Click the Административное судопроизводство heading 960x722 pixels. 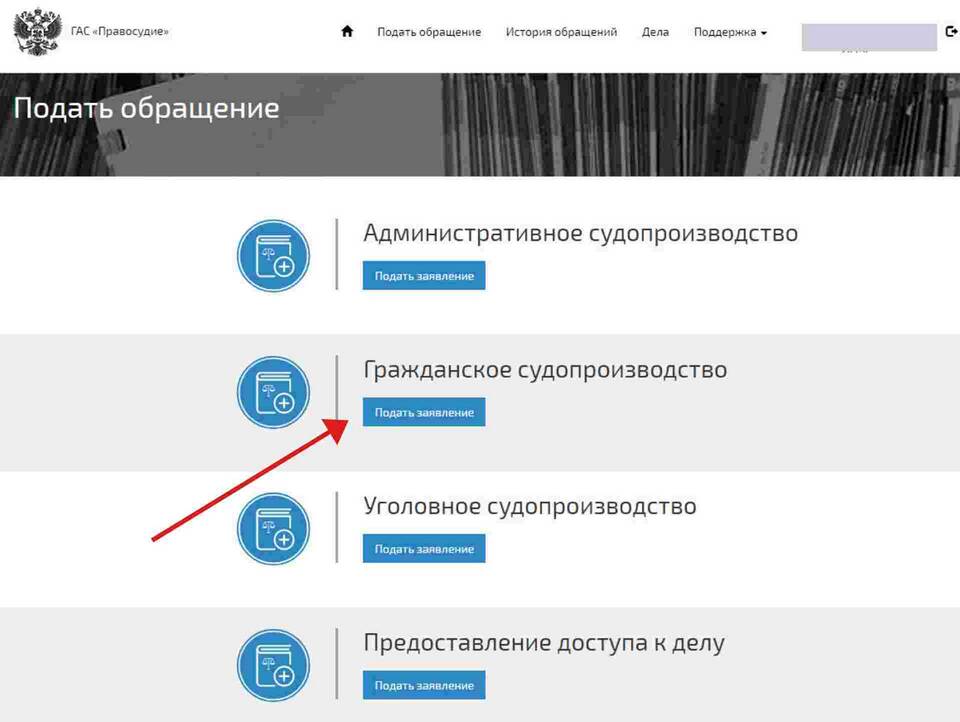(x=580, y=233)
